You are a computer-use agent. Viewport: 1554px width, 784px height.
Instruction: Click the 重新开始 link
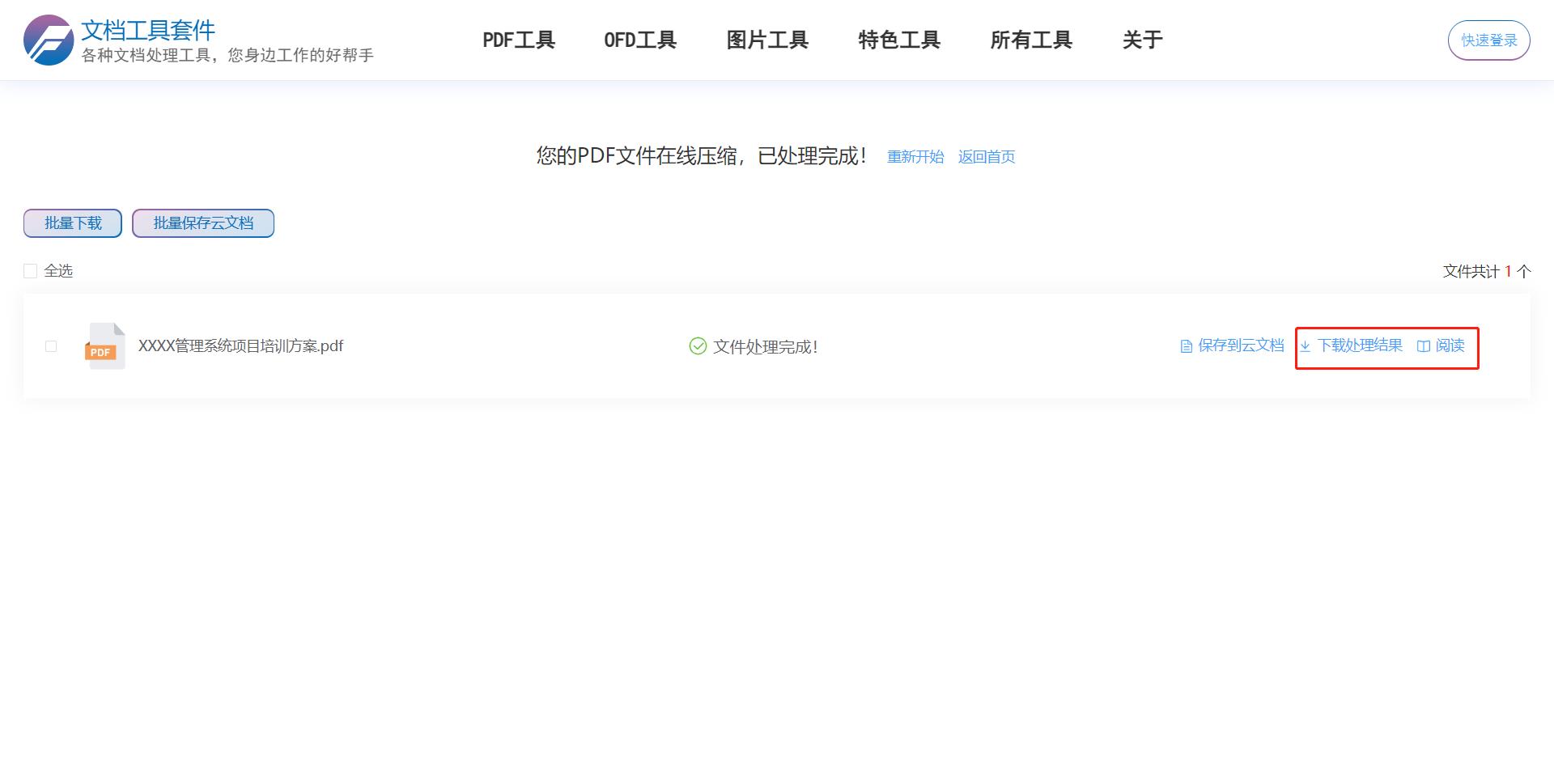915,156
